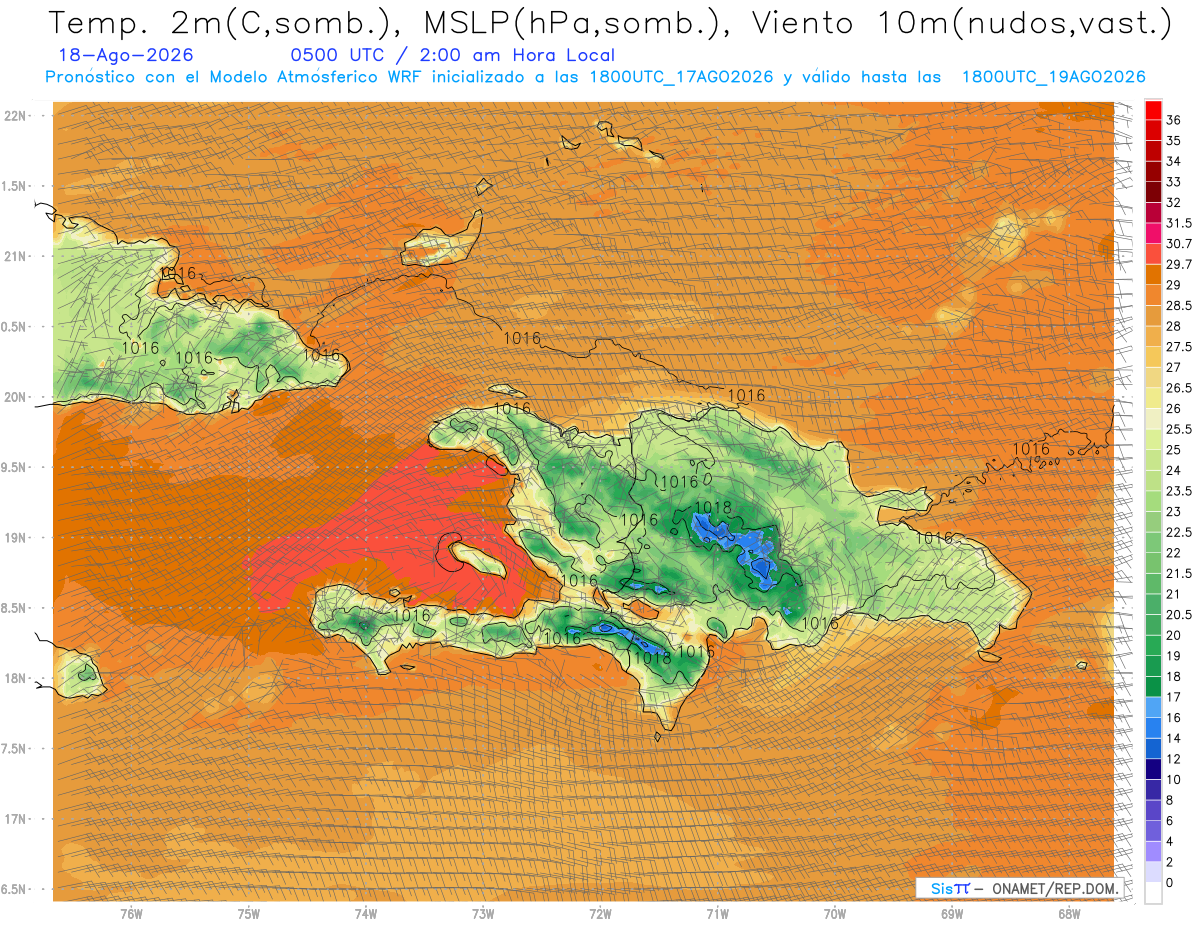
Task: Click the '75W' longitude axis label
Action: coord(249,914)
